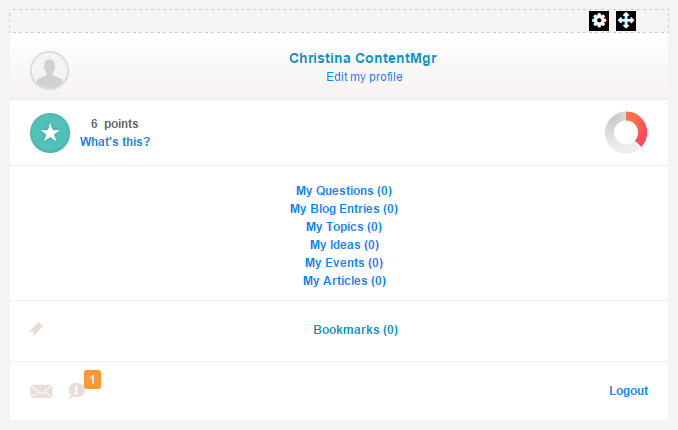Click the move widget arrows icon
The image size is (678, 430).
click(x=626, y=20)
